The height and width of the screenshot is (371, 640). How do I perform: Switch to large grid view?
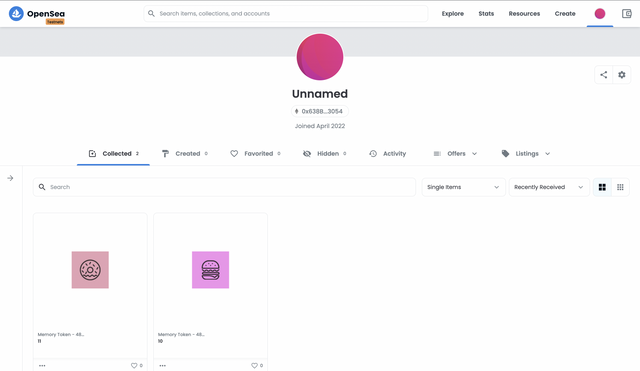tap(602, 187)
